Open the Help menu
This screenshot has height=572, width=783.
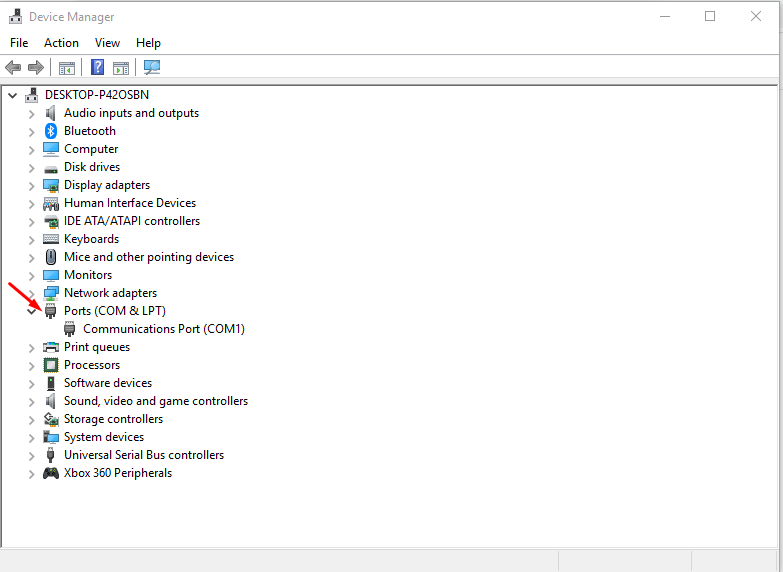coord(148,43)
